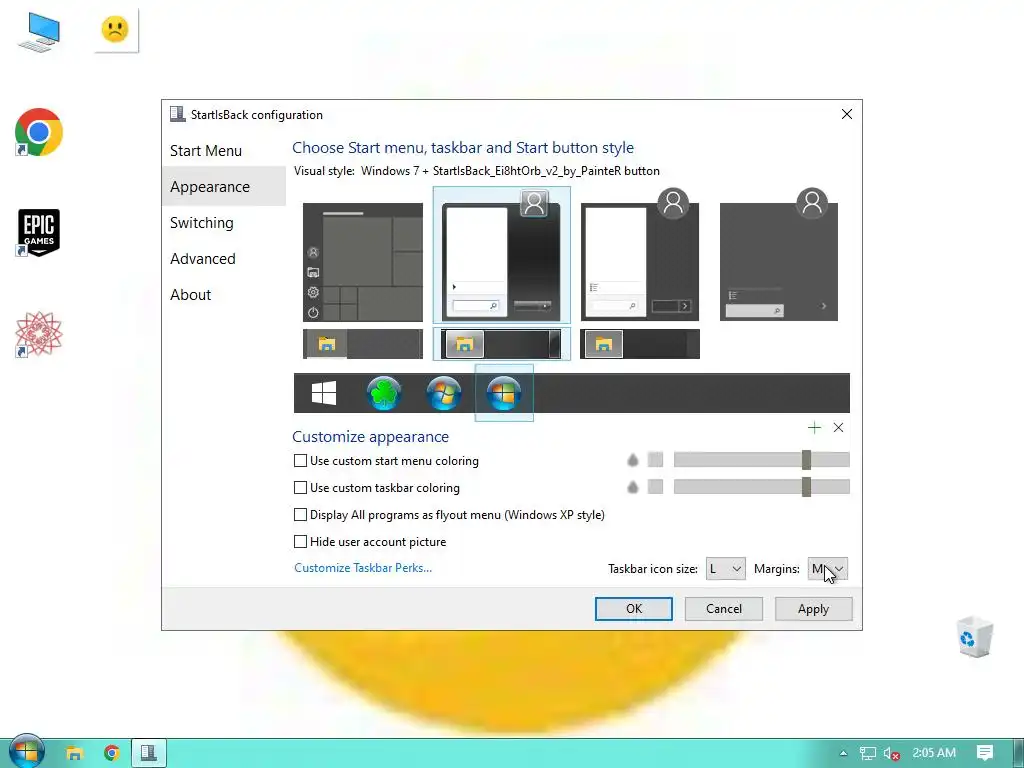1024x768 pixels.
Task: Pick taskbar color swatch
Action: 655,487
